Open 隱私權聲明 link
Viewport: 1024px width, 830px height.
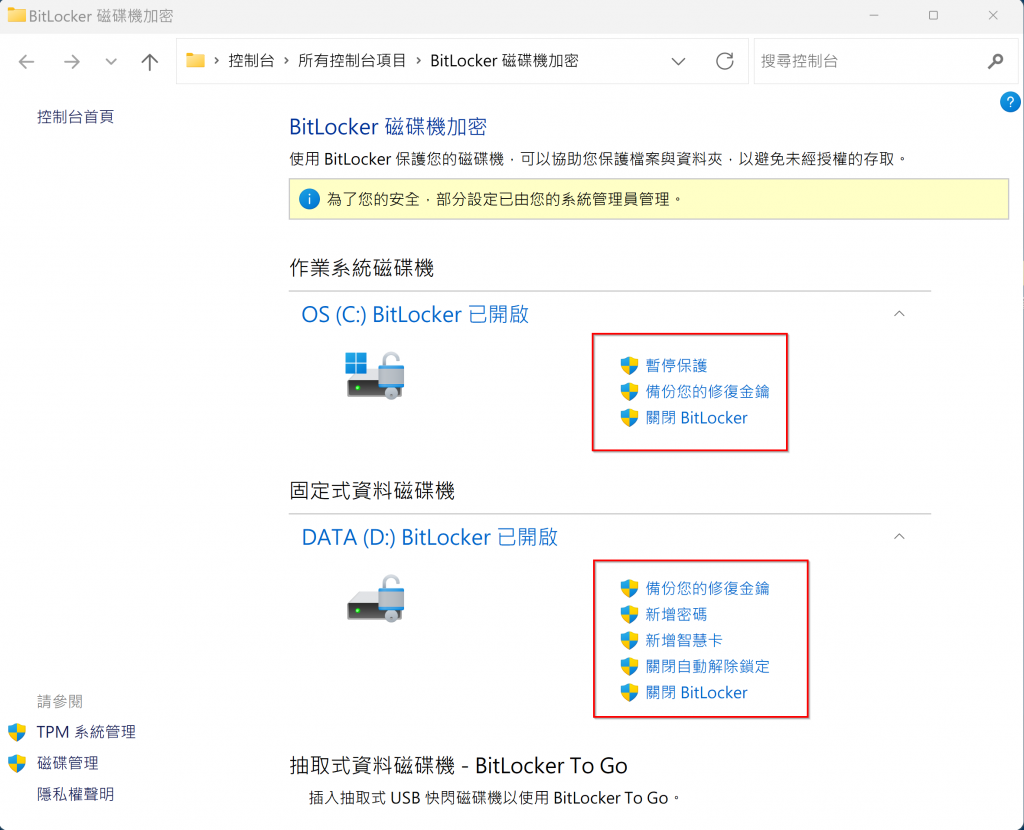coord(76,795)
